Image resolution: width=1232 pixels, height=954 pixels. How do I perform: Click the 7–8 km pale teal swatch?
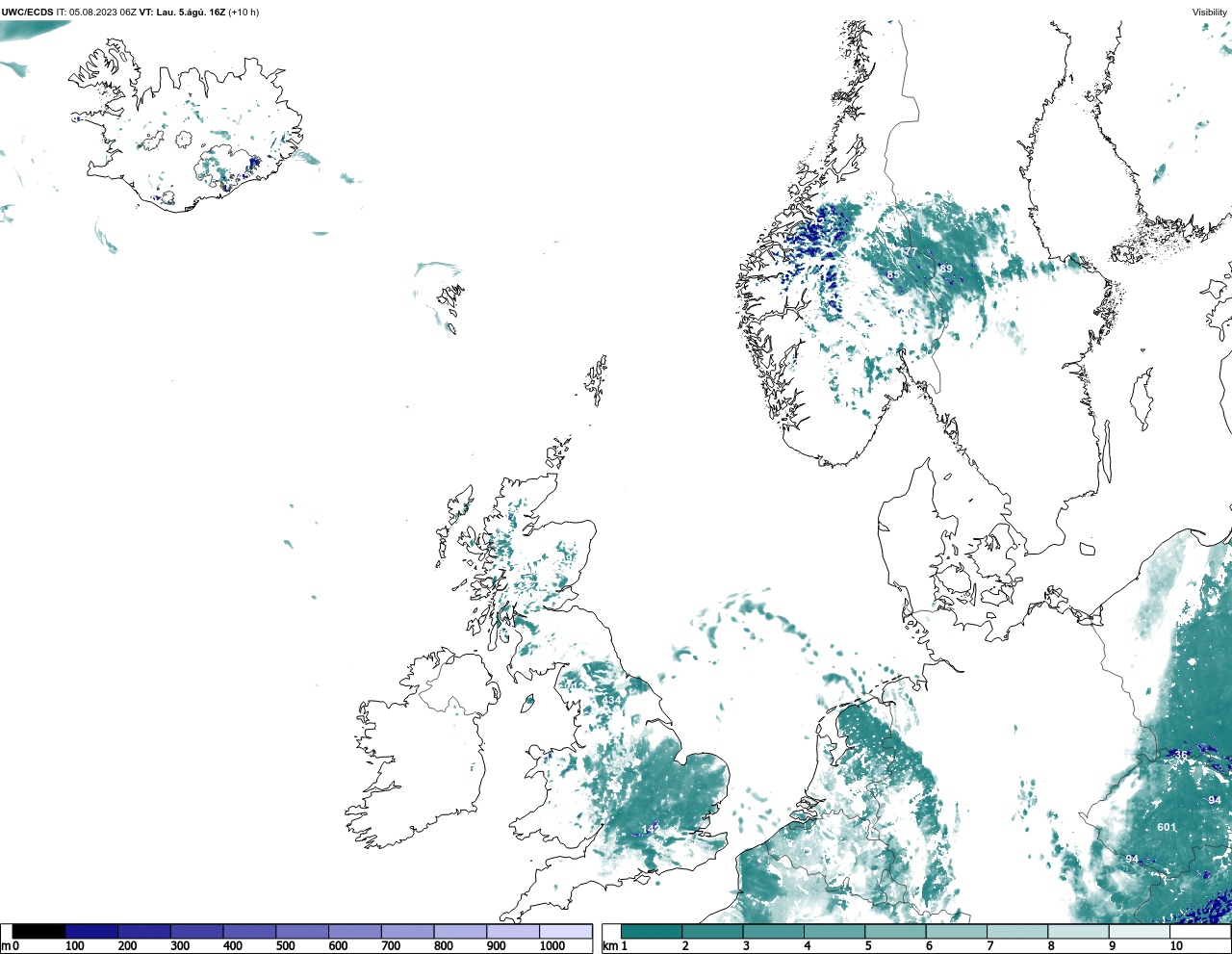(x=1017, y=932)
